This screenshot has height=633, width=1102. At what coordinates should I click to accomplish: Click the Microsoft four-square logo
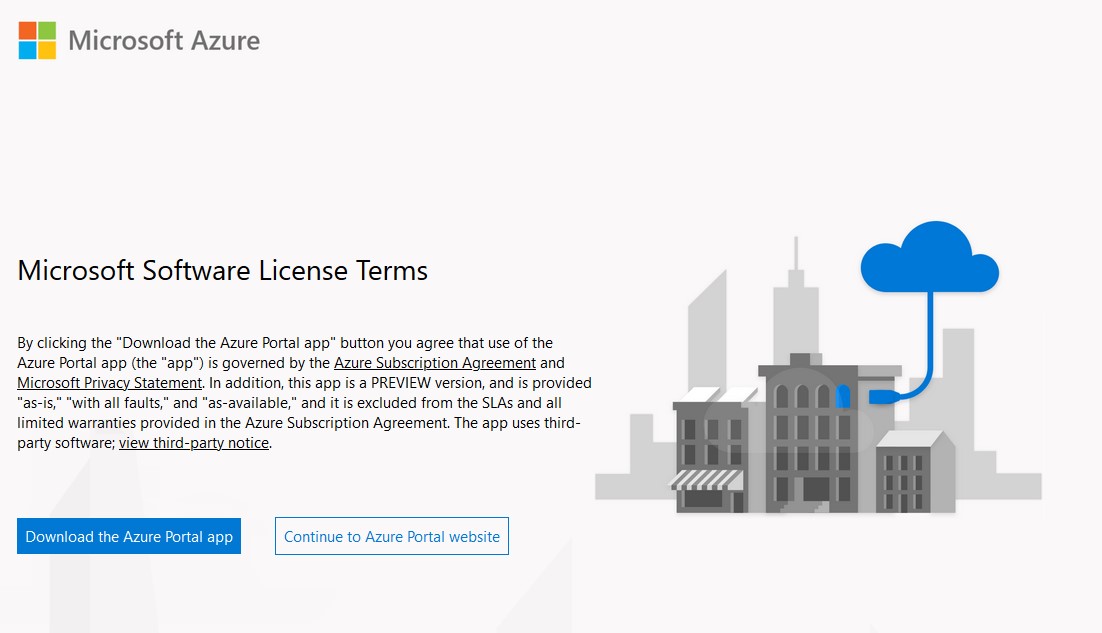point(37,40)
